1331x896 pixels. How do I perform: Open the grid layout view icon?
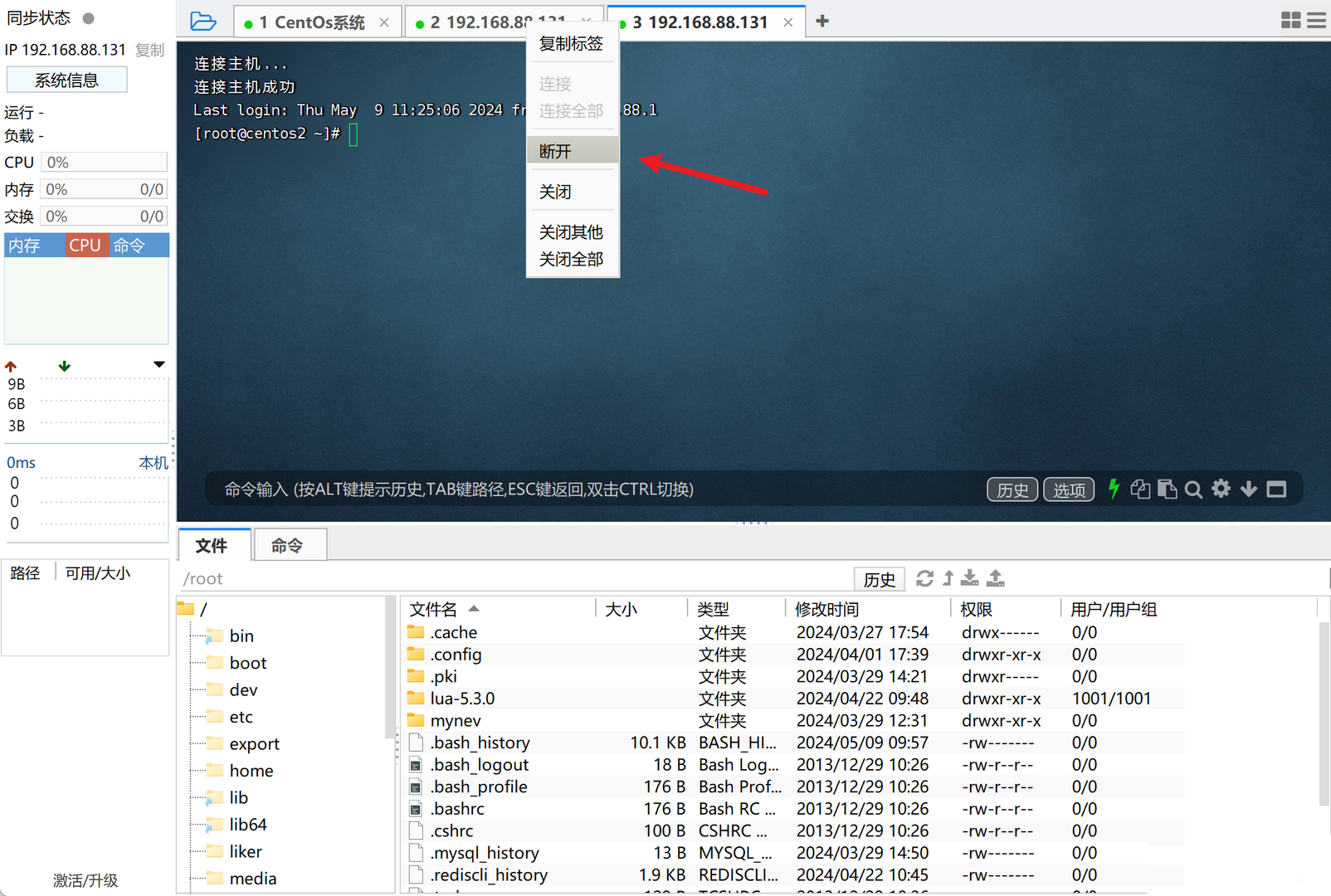pyautogui.click(x=1290, y=21)
